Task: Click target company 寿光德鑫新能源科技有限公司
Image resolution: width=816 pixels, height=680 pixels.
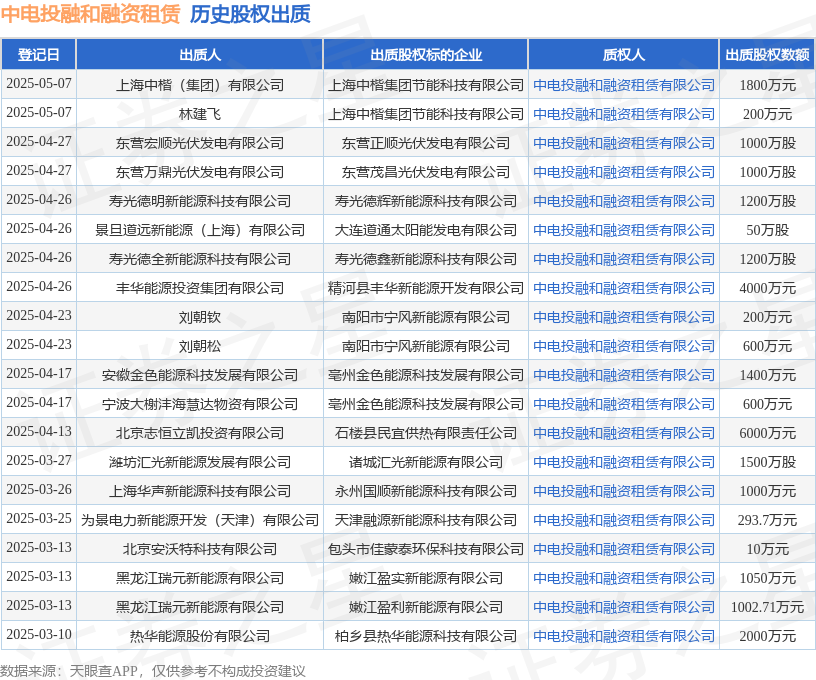Action: pyautogui.click(x=426, y=259)
